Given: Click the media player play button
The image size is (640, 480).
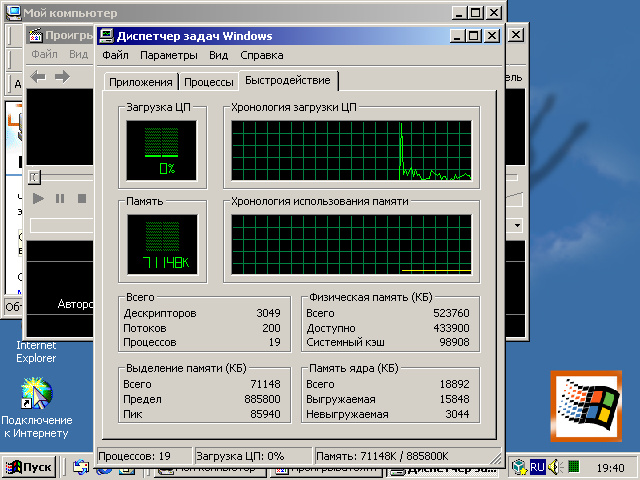Looking at the screenshot, I should coord(39,199).
